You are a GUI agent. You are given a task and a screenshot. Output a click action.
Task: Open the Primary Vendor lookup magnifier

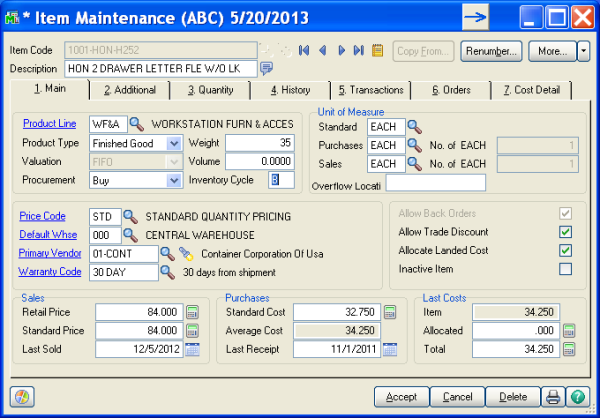click(167, 253)
